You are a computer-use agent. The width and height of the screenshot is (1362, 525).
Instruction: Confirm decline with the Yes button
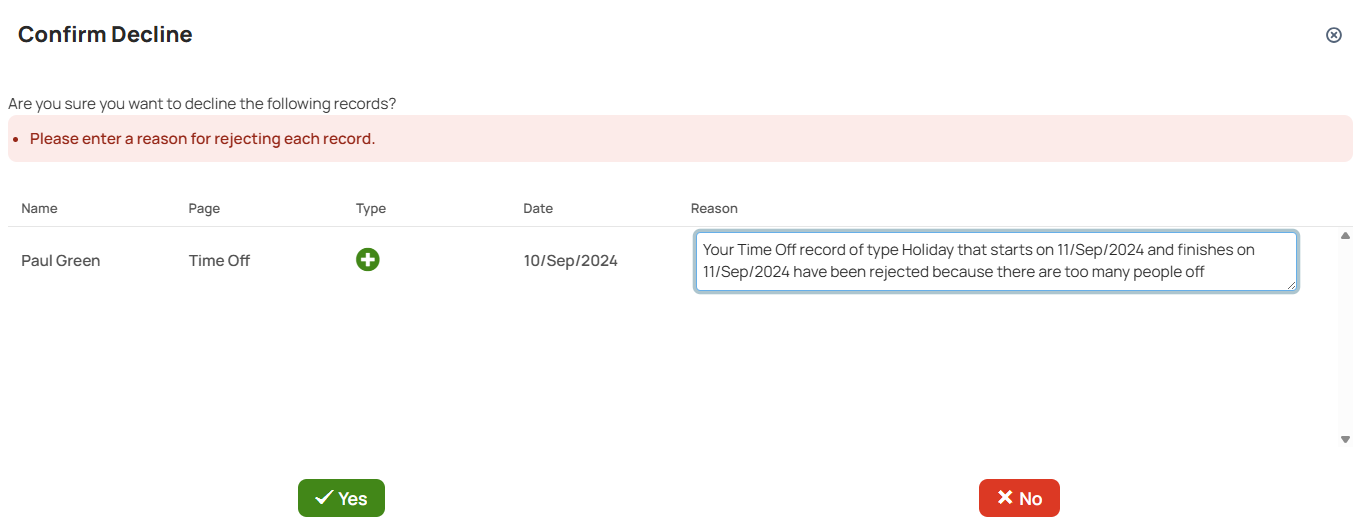click(341, 498)
